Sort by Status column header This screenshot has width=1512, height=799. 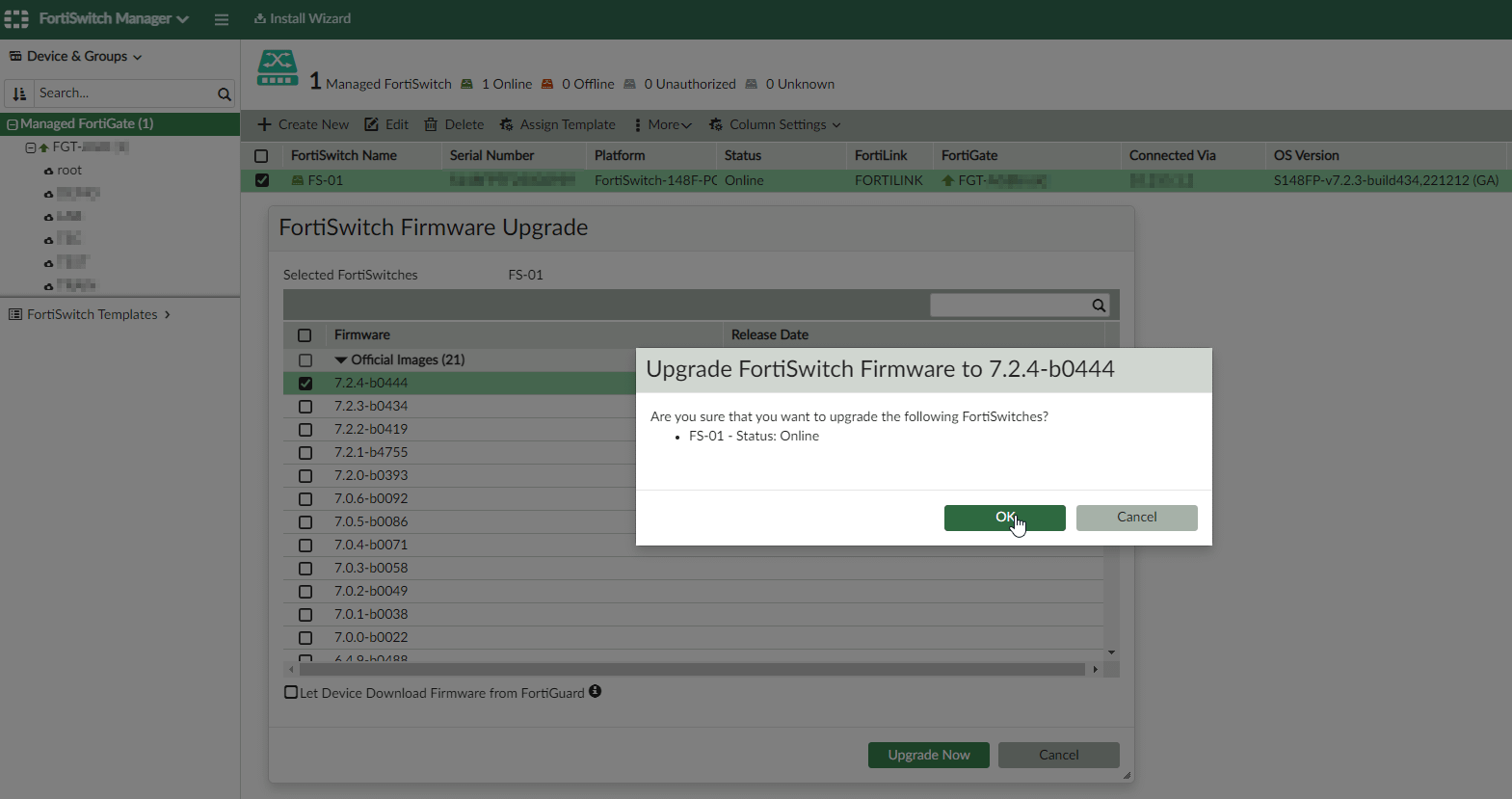743,155
